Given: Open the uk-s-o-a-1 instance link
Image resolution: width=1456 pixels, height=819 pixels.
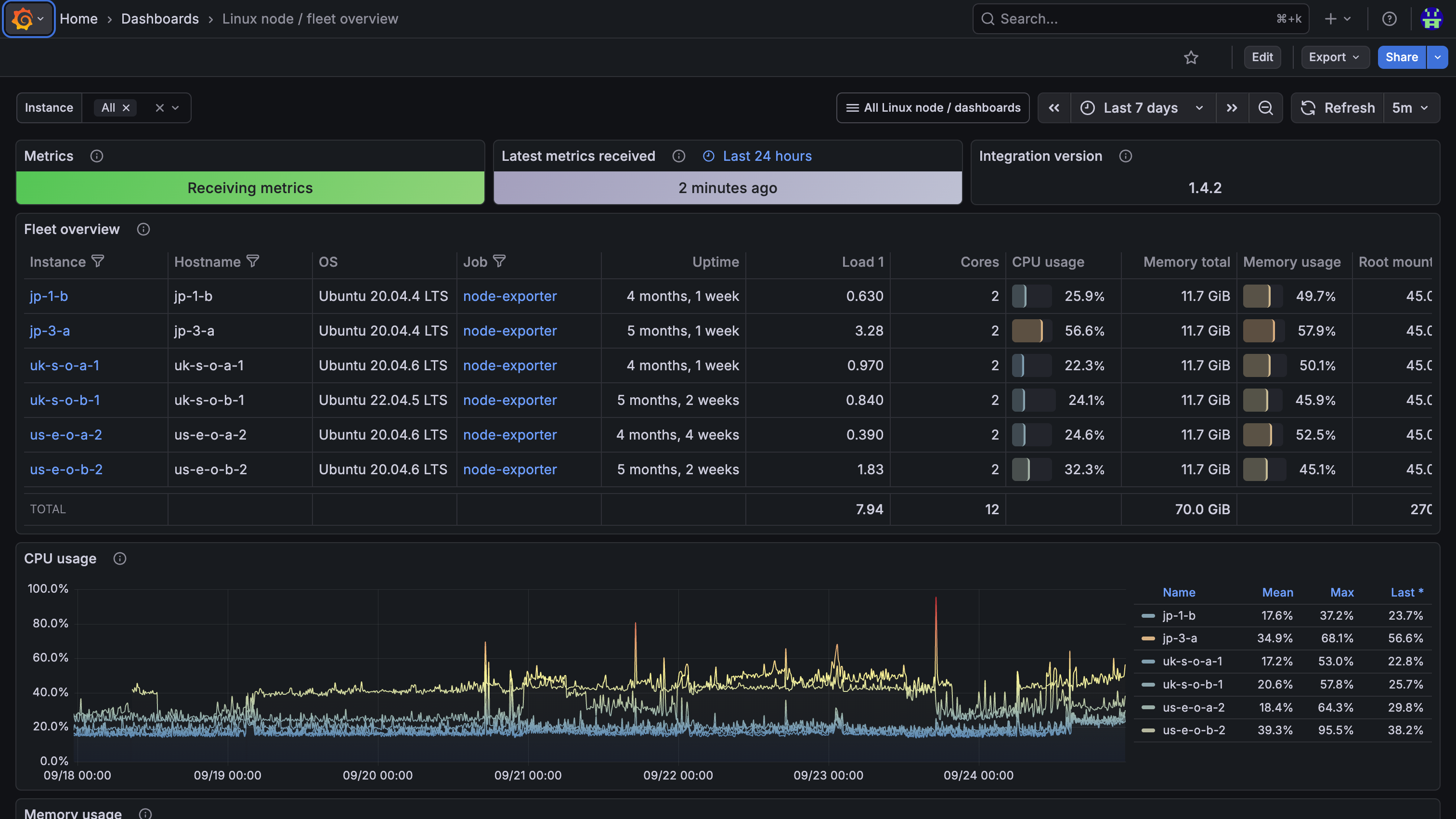Looking at the screenshot, I should (x=65, y=366).
